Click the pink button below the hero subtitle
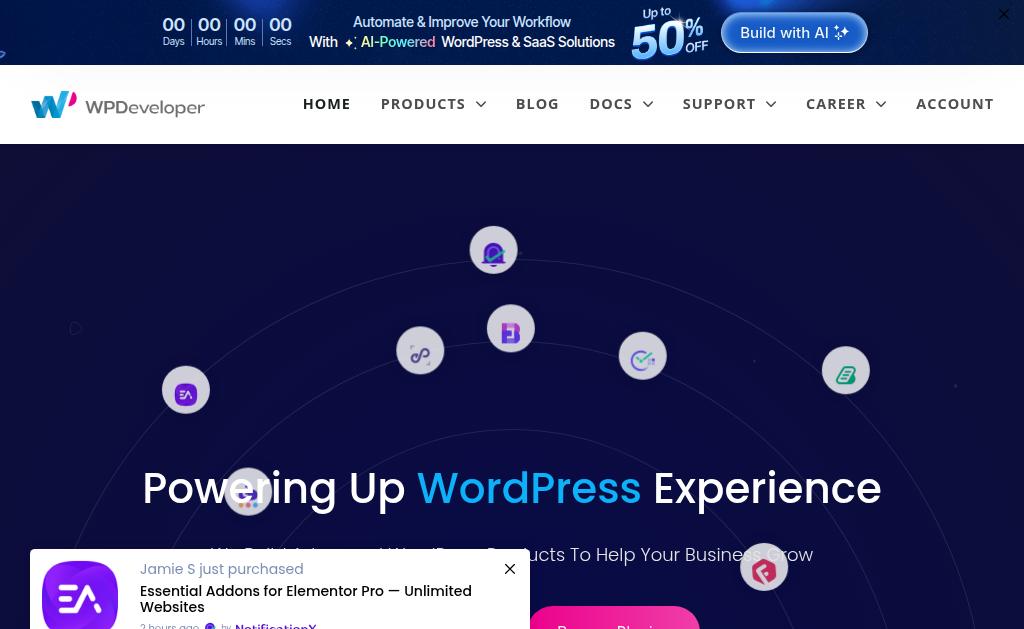This screenshot has height=629, width=1024. tap(614, 618)
